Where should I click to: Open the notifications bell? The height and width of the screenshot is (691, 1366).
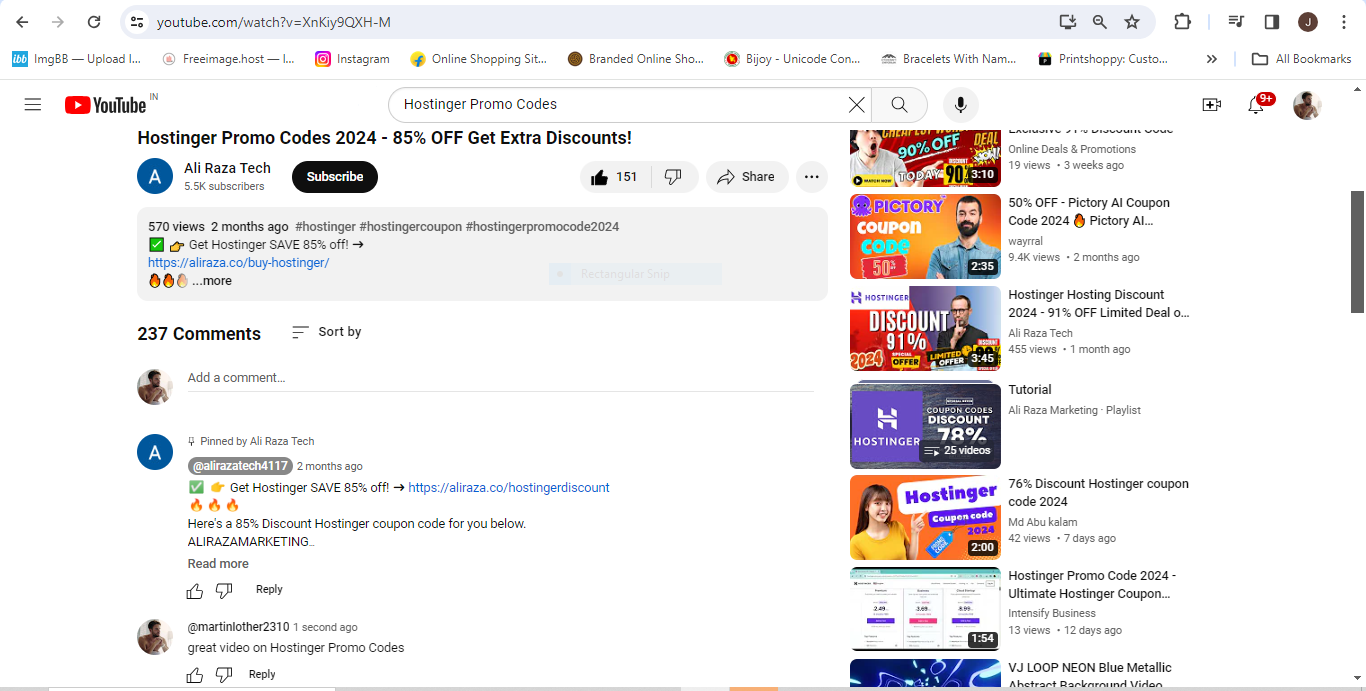pos(1257,104)
